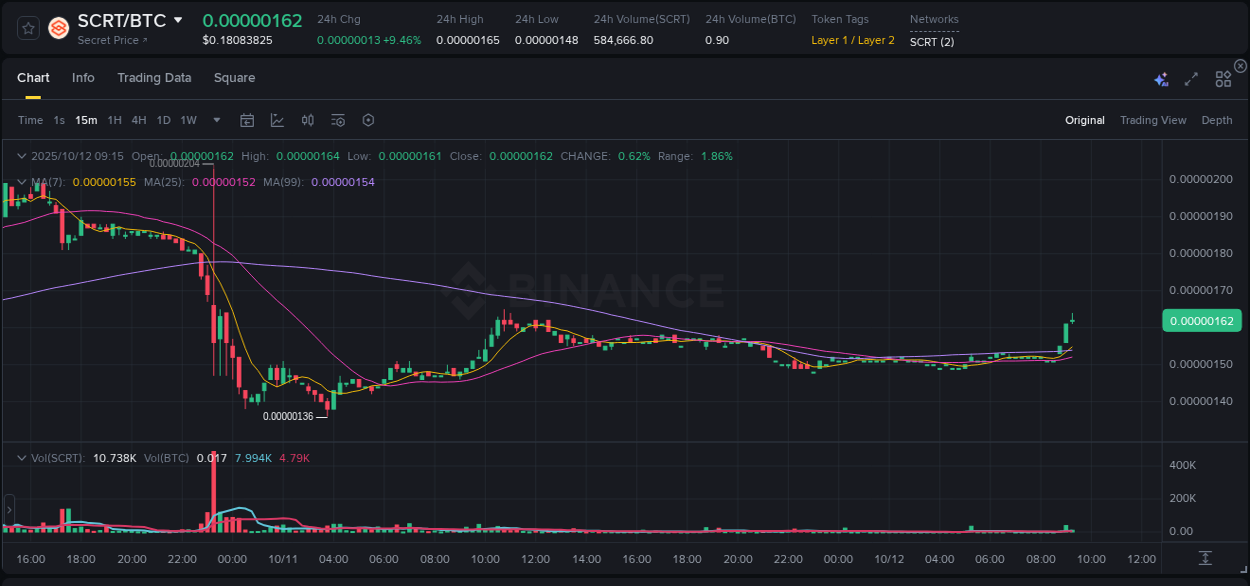Open the SCRT/BTC pair dropdown

177,19
